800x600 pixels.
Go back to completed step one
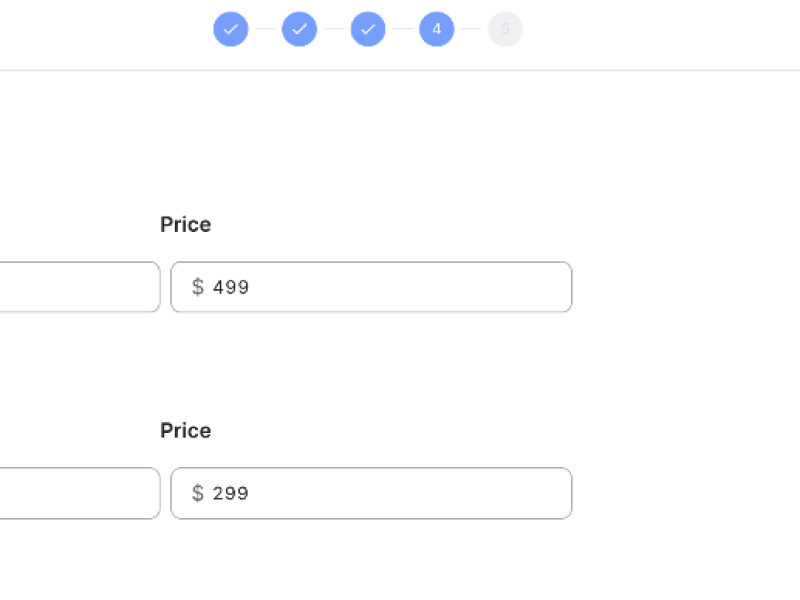point(231,29)
